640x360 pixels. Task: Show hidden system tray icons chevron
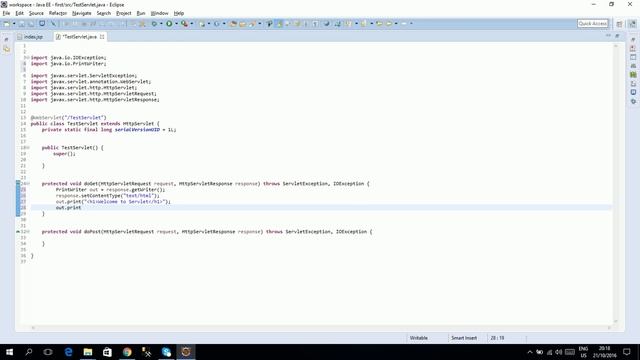pyautogui.click(x=529, y=352)
